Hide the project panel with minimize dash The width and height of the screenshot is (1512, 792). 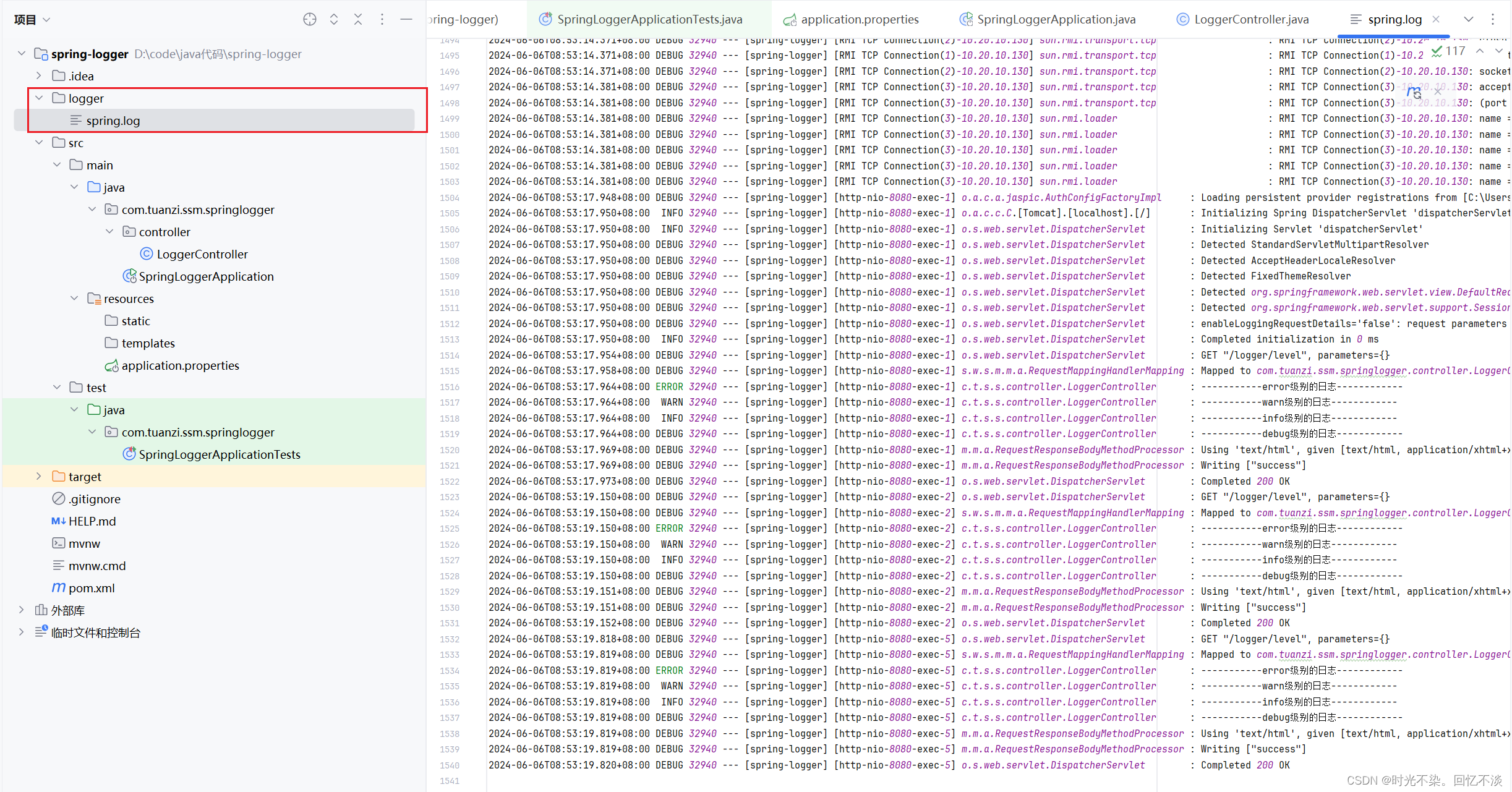[x=406, y=19]
